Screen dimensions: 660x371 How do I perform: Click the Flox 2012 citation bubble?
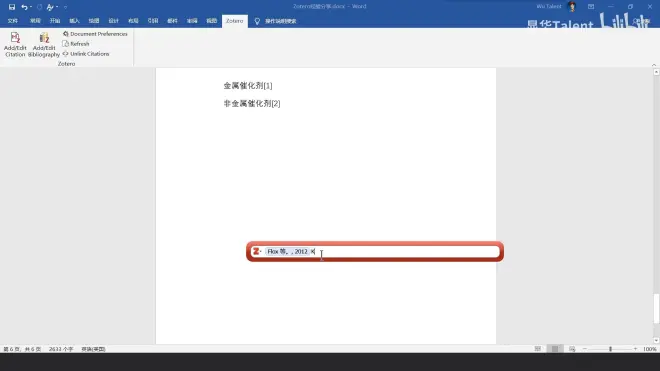tap(288, 251)
